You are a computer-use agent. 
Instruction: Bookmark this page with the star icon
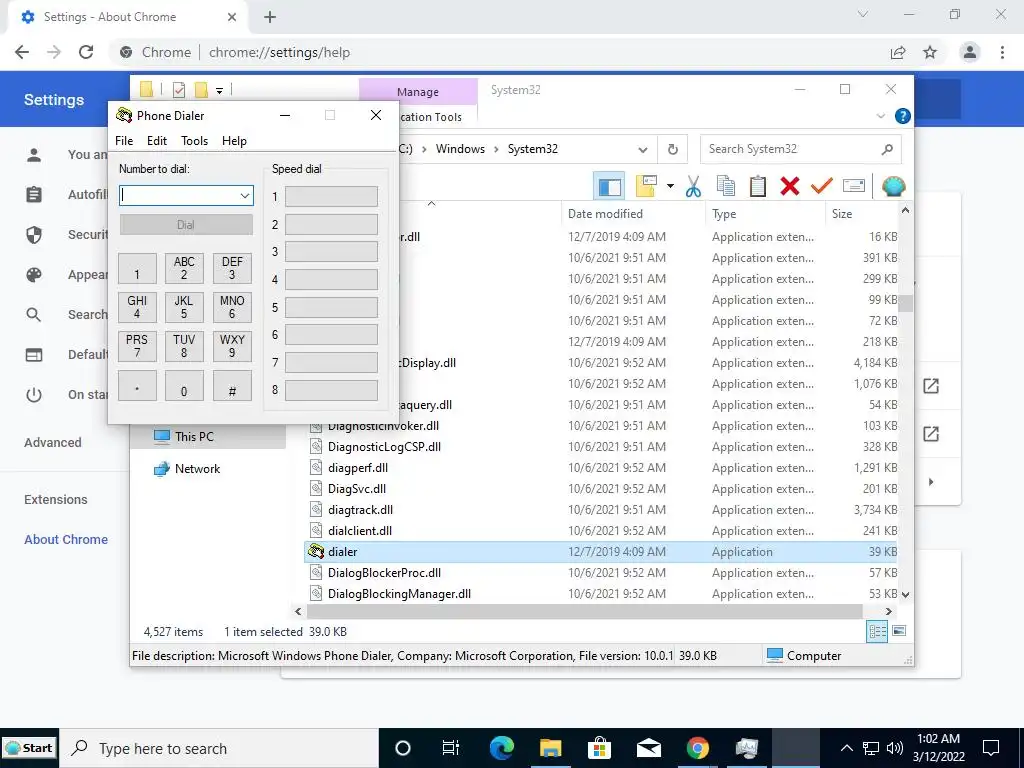tap(930, 52)
